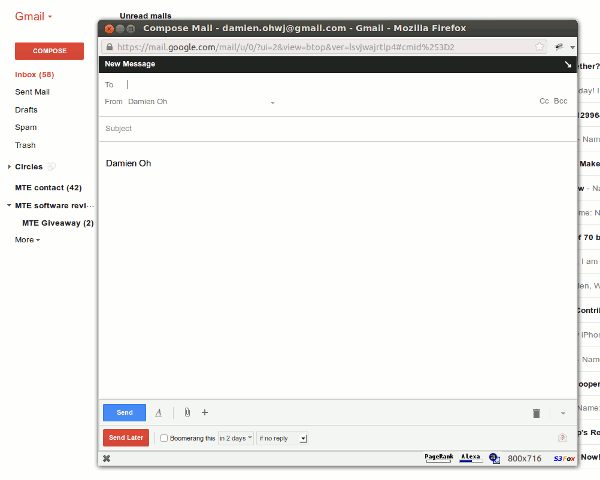The image size is (600, 480).
Task: Open the PageRank status bar indicator
Action: (439, 458)
